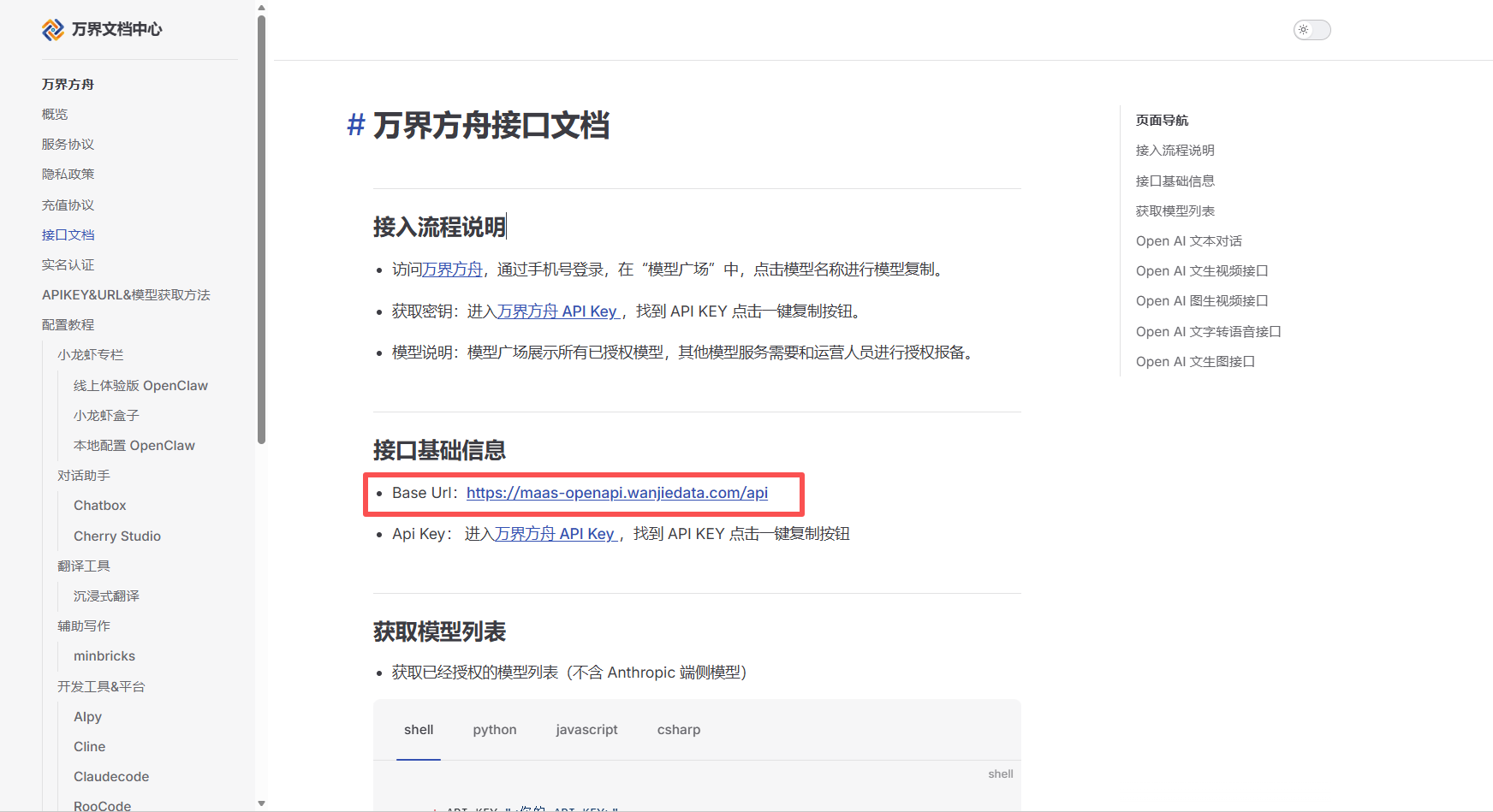Viewport: 1493px width, 812px height.
Task: Click the 获取模型列表 heading
Action: point(439,631)
